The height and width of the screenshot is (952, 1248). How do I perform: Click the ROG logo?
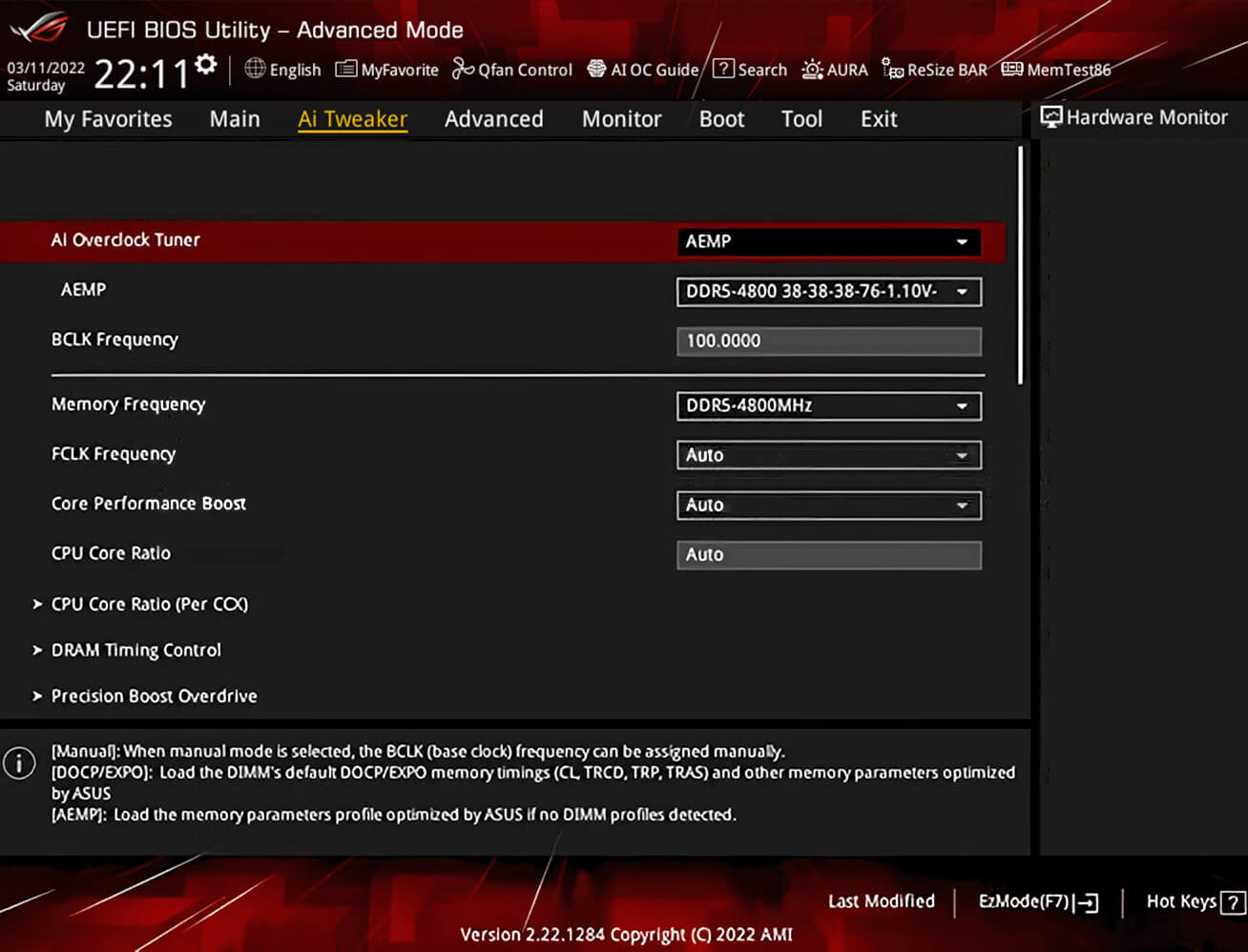click(38, 27)
